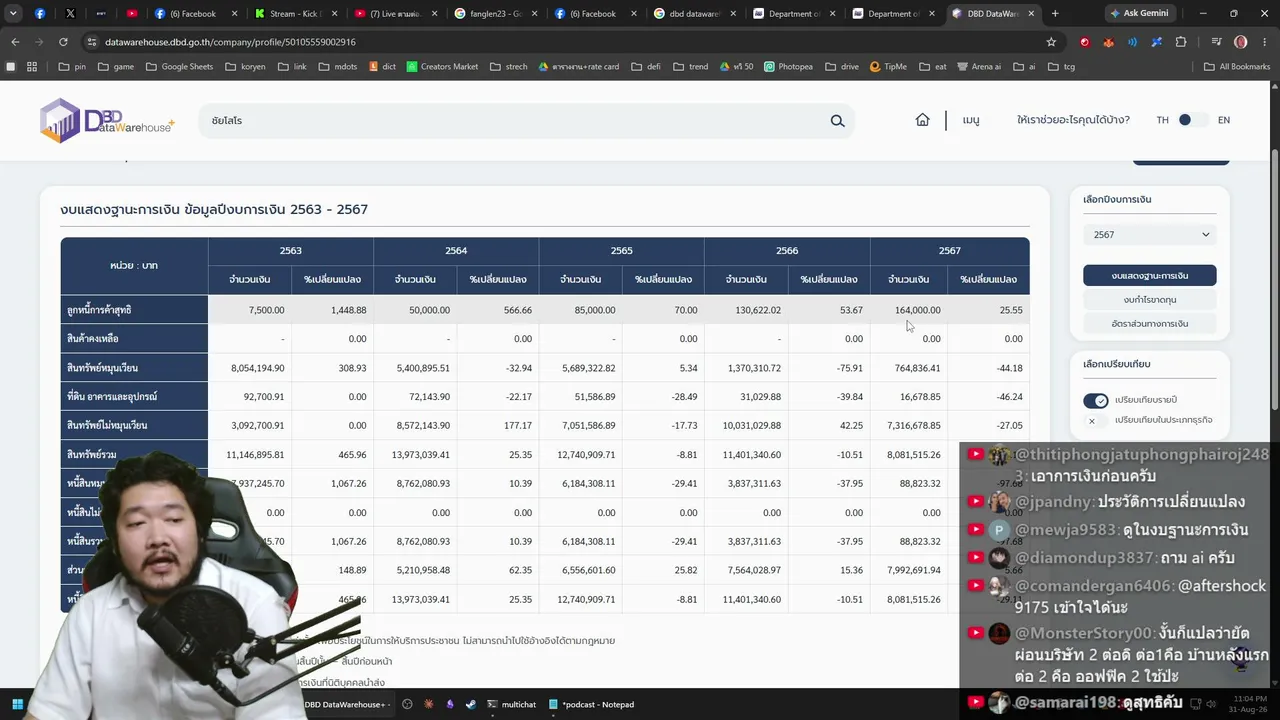Click the Windows Start button

pos(17,704)
